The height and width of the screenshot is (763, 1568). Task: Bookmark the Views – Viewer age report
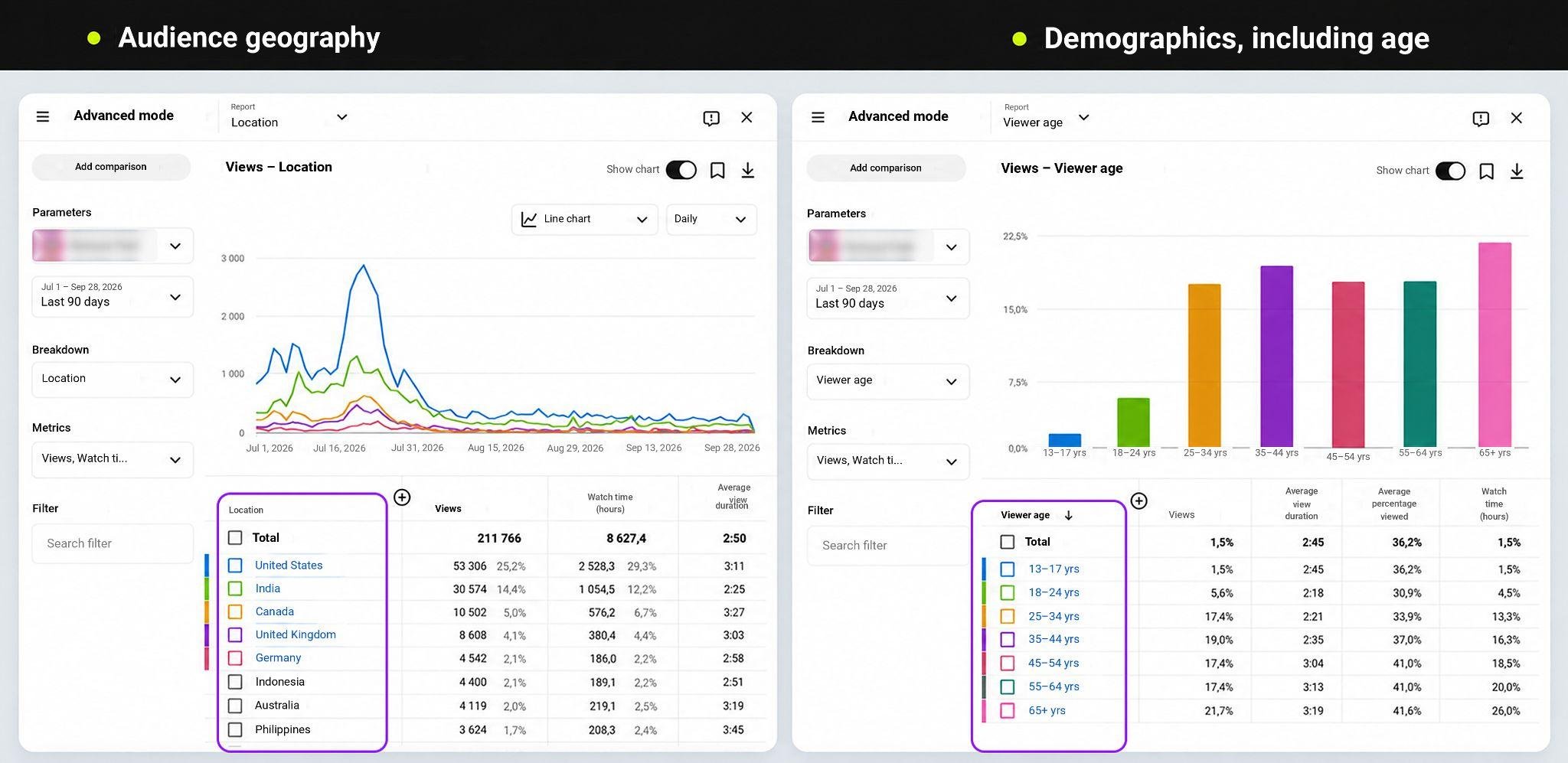pyautogui.click(x=1486, y=171)
